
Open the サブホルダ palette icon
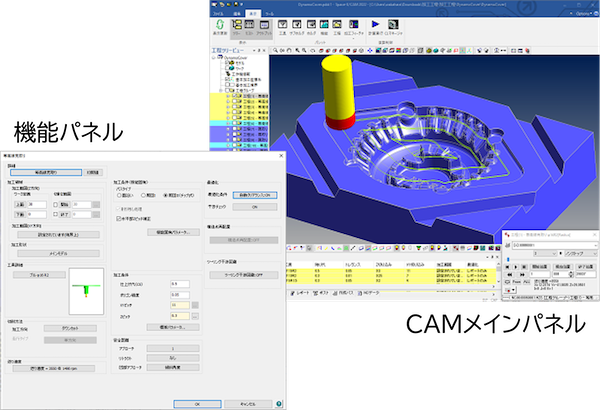point(297,24)
